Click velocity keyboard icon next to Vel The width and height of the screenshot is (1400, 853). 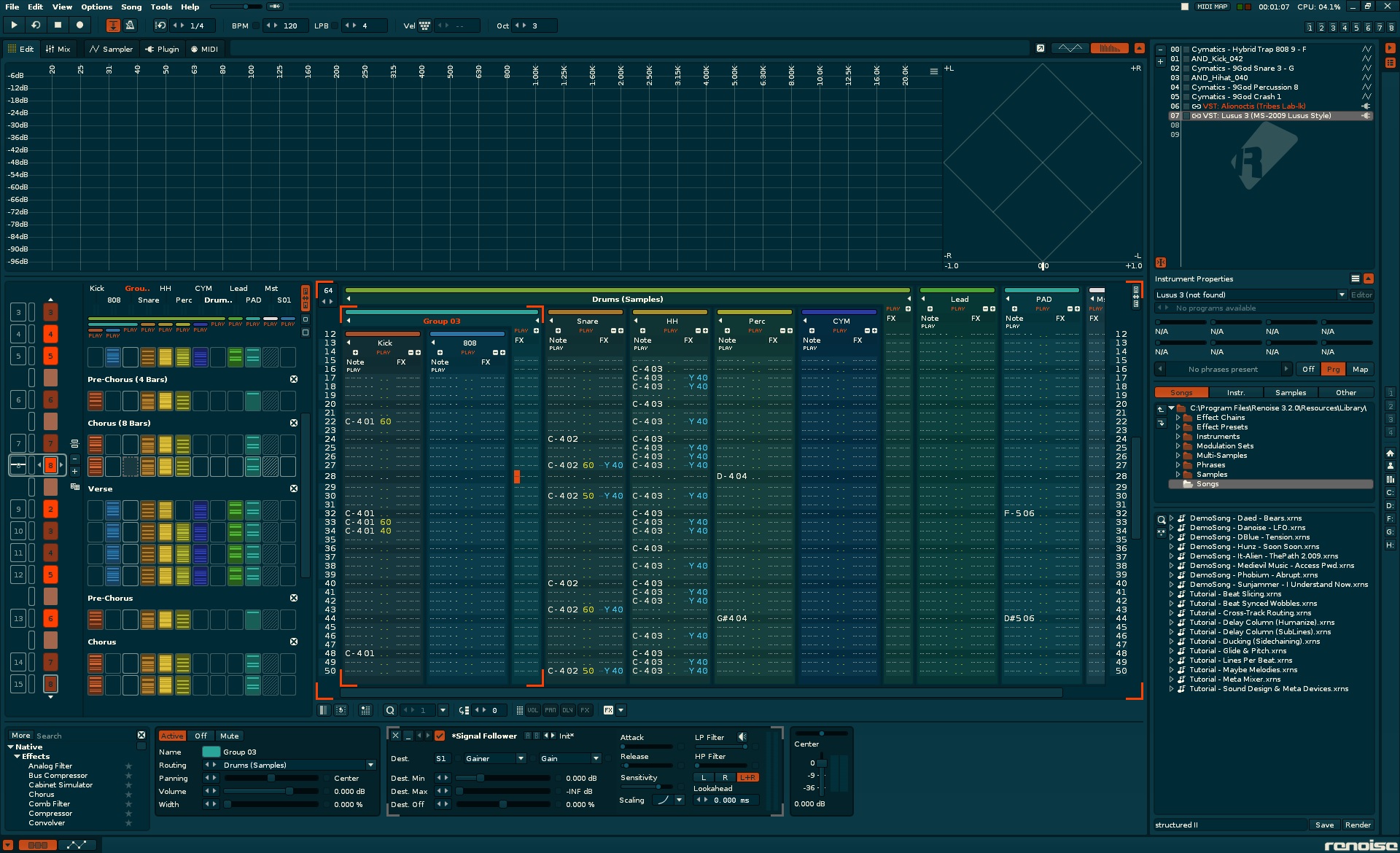(424, 26)
